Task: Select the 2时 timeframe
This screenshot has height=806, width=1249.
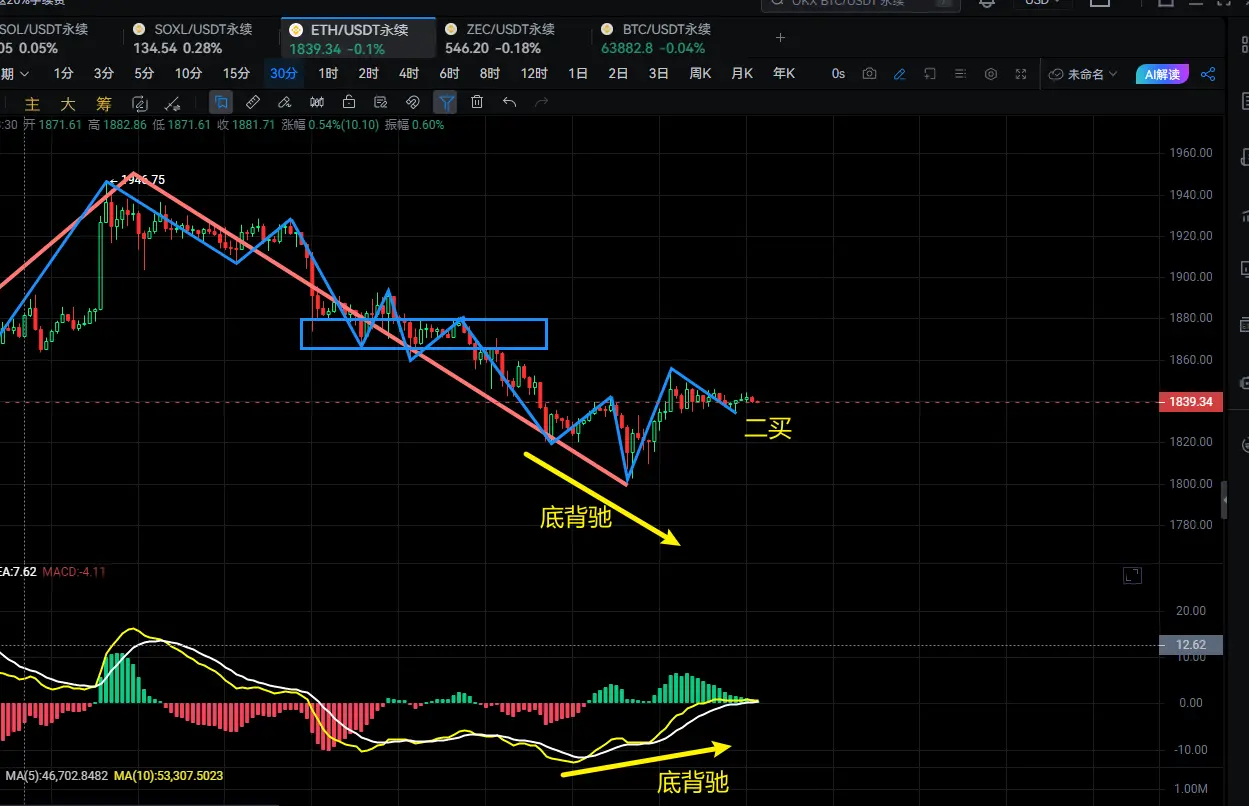Action: [x=368, y=74]
